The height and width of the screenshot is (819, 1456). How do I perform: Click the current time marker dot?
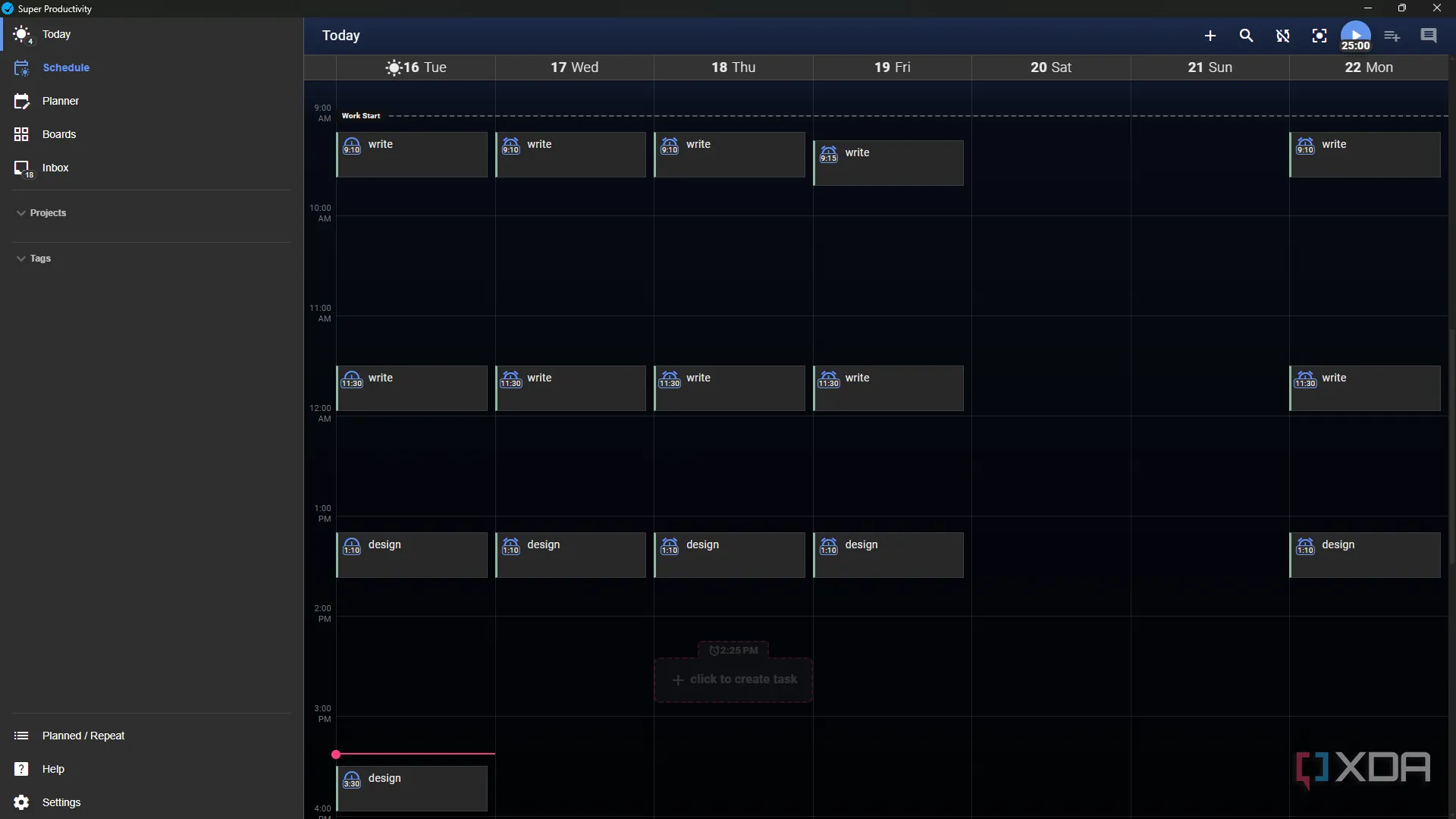(x=336, y=755)
